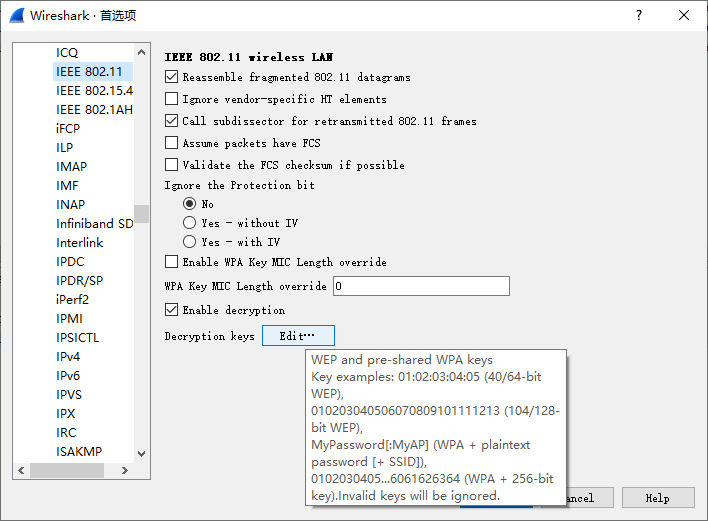
Task: Click the Ignore the Protection bit label
Action: point(239,185)
